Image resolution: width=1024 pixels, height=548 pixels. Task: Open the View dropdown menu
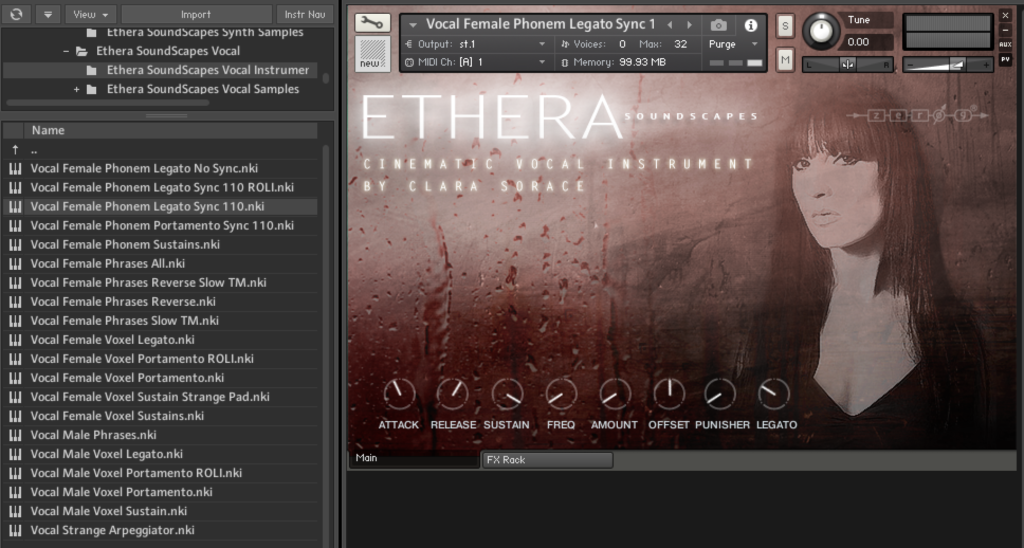click(90, 14)
